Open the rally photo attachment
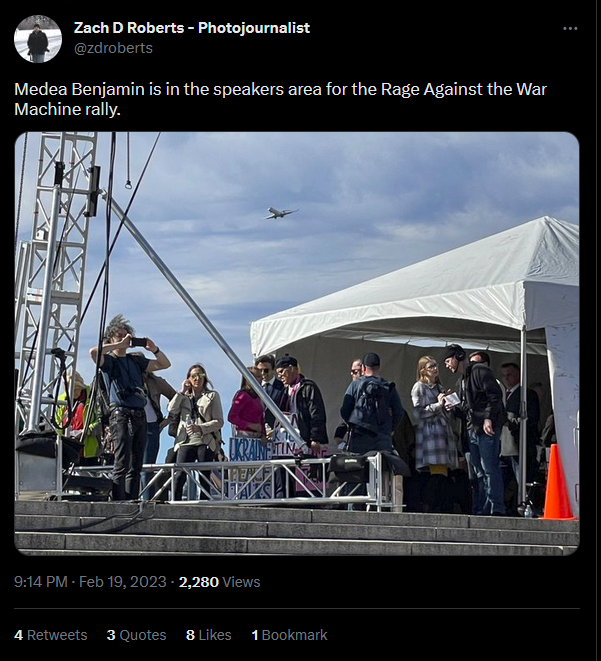601x661 pixels. click(297, 343)
